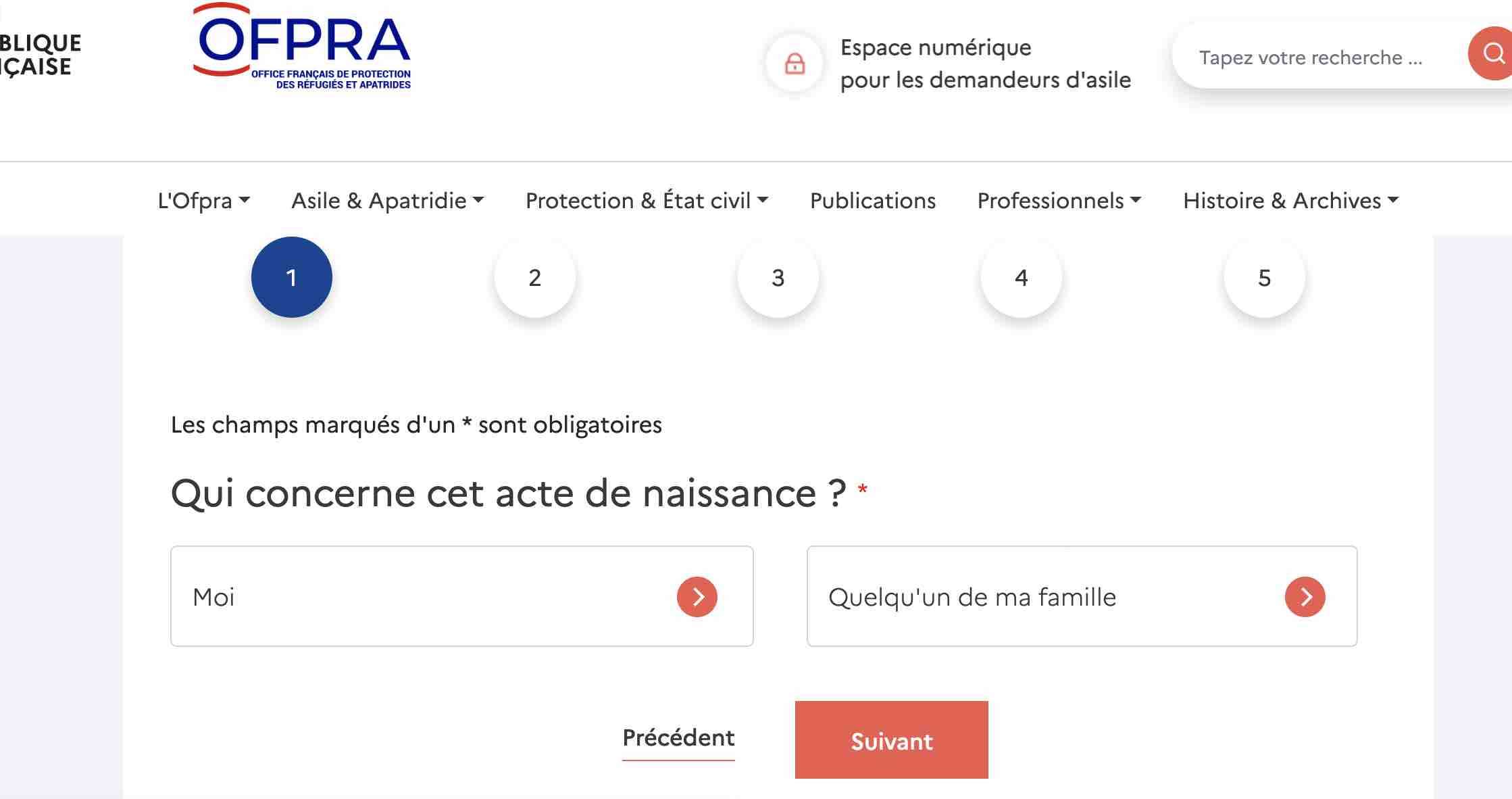The height and width of the screenshot is (799, 1512).
Task: Click the arrow icon in the Moi option
Action: 697,597
